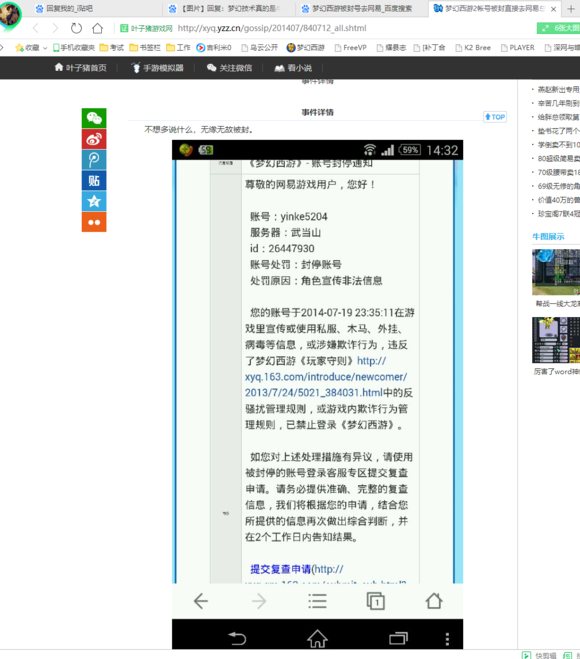580x659 pixels.
Task: Click the green 6张大图 button
Action: point(559,28)
